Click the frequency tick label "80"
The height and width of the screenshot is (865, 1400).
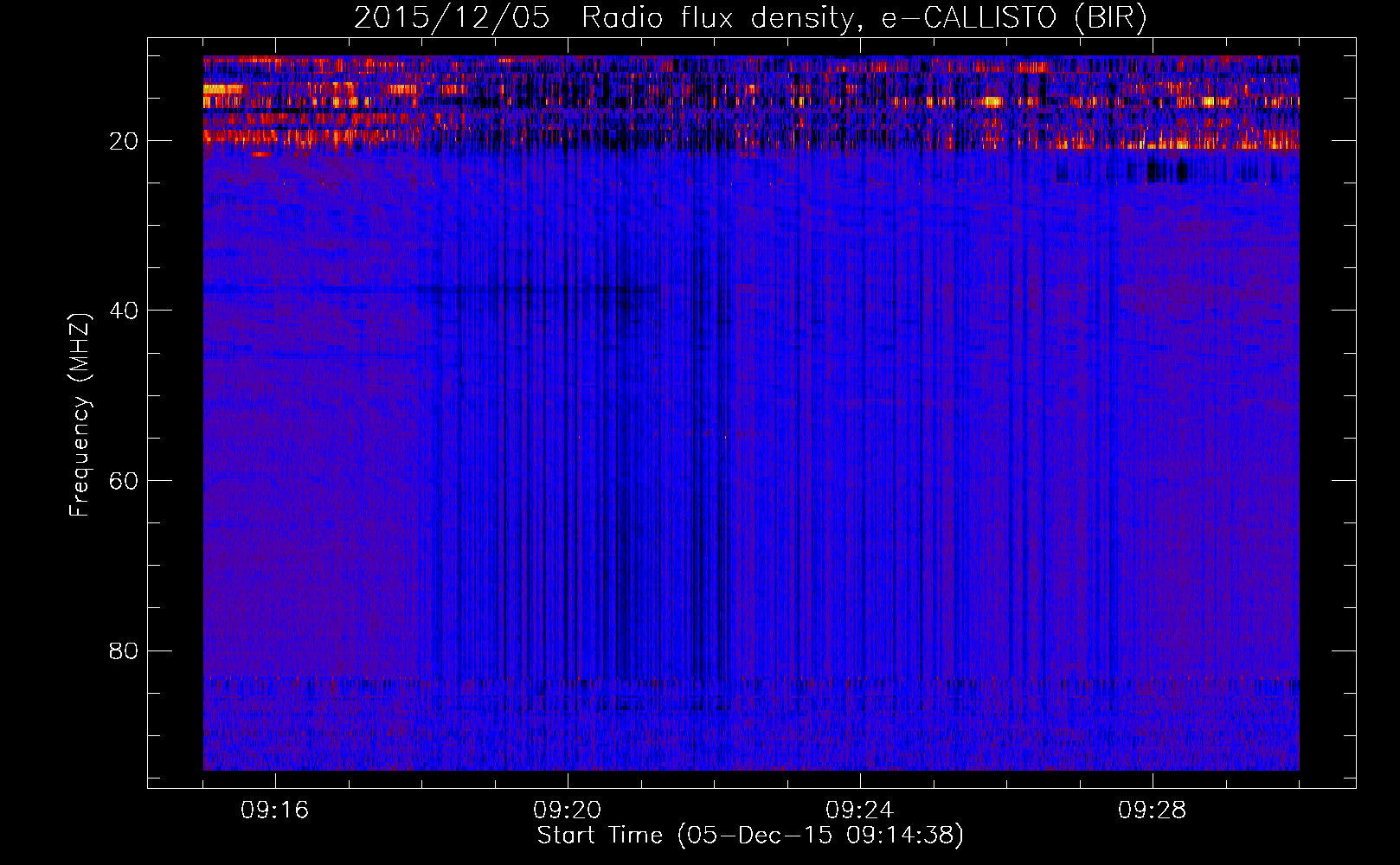click(124, 650)
